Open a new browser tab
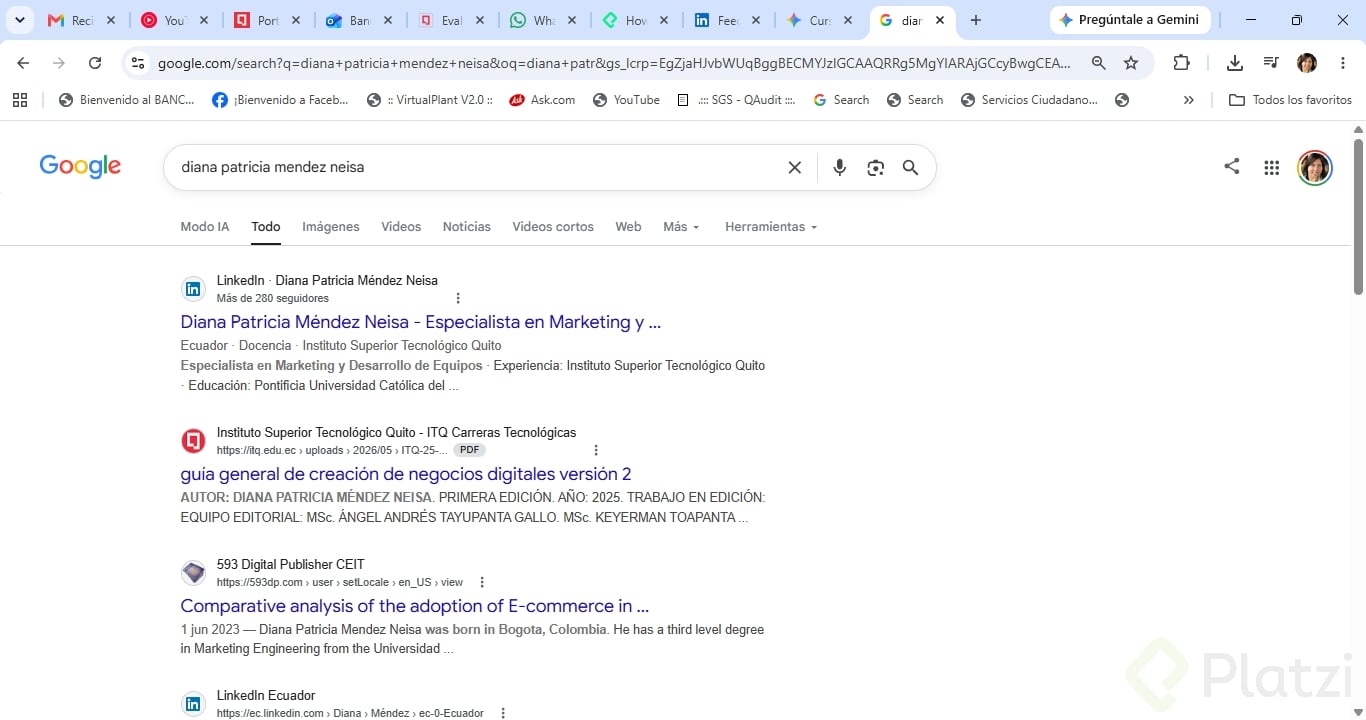1366x720 pixels. point(976,20)
